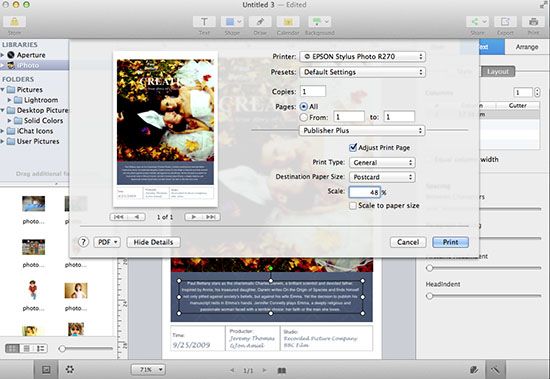The width and height of the screenshot is (550, 379).
Task: Adjust the thumbnail size slider
Action: point(62,348)
